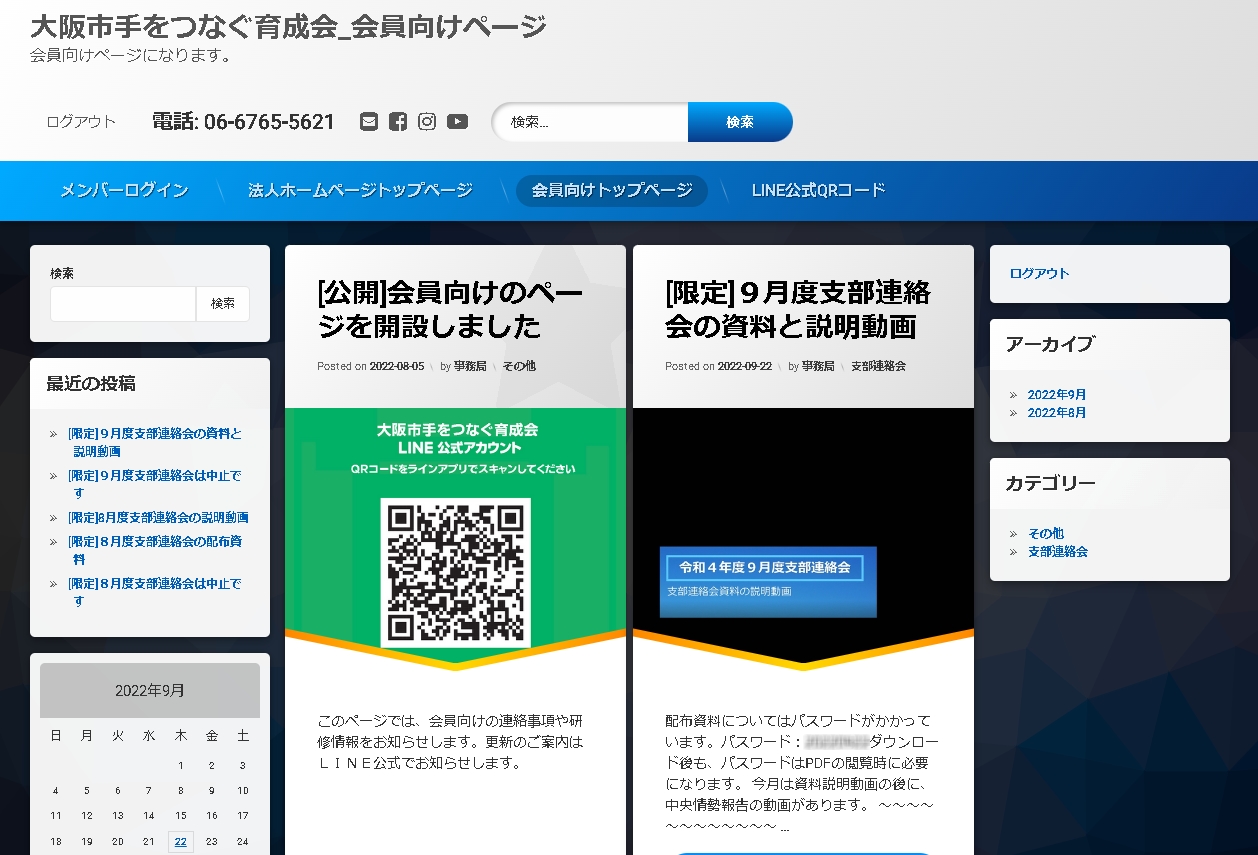
Task: Open recent post ８月度支部連絡会の配布資料
Action: point(155,550)
